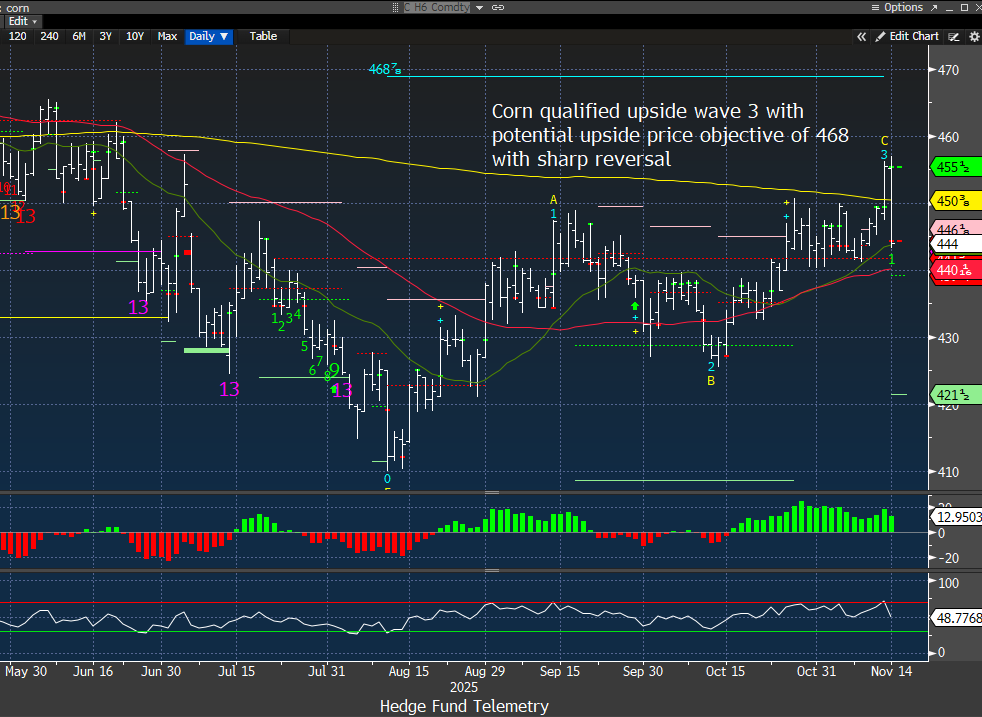Select the 3Y time range
Screen dimensions: 982x717
pos(105,36)
